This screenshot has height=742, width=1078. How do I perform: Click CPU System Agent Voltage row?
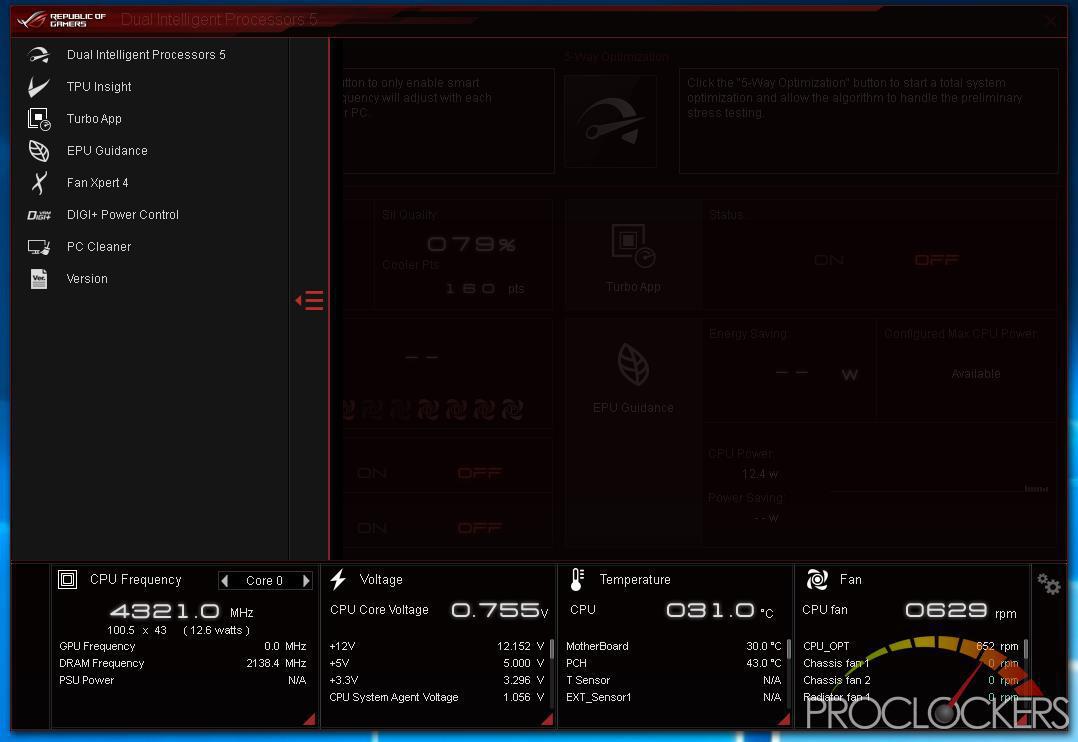pyautogui.click(x=437, y=697)
